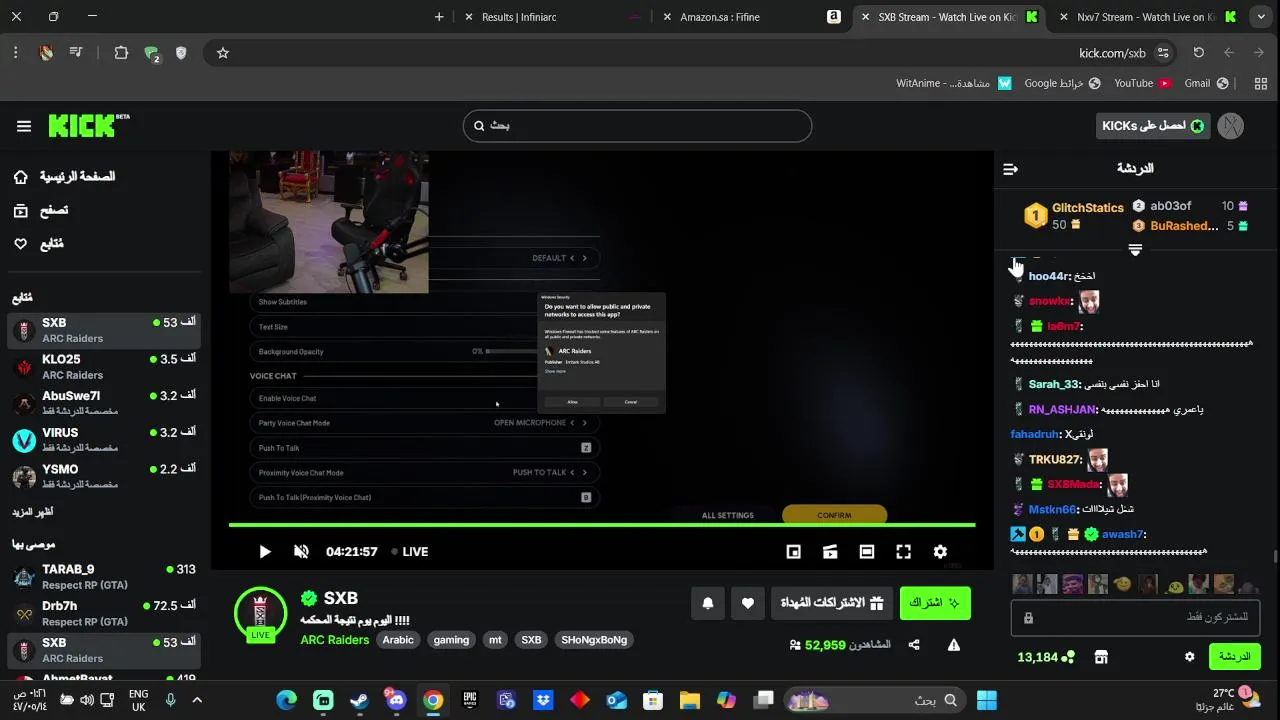Click the SXB streamer avatar with LIVE badge

coord(260,613)
